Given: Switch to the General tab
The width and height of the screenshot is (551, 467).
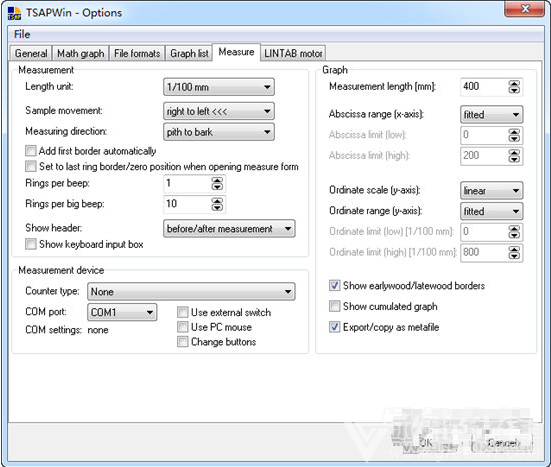Looking at the screenshot, I should [x=31, y=53].
